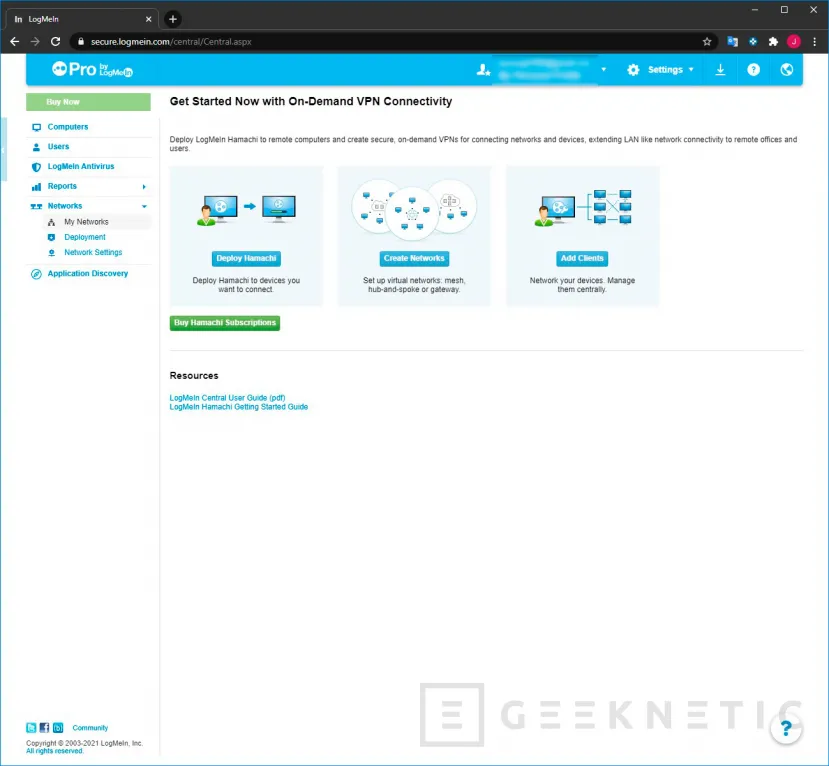Image resolution: width=829 pixels, height=766 pixels.
Task: Open Application Discovery in sidebar
Action: (x=88, y=273)
